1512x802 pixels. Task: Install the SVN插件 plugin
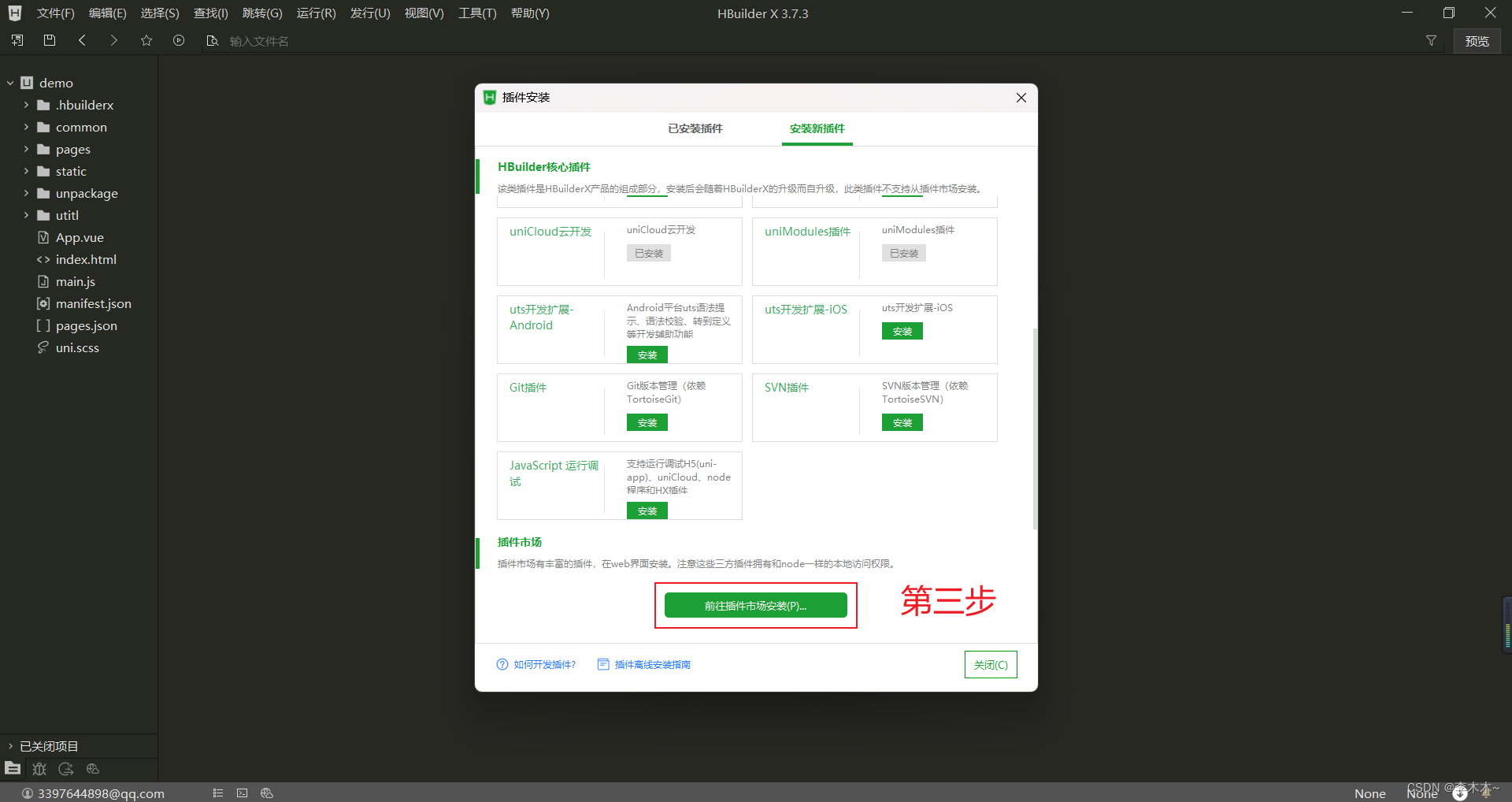(x=902, y=422)
